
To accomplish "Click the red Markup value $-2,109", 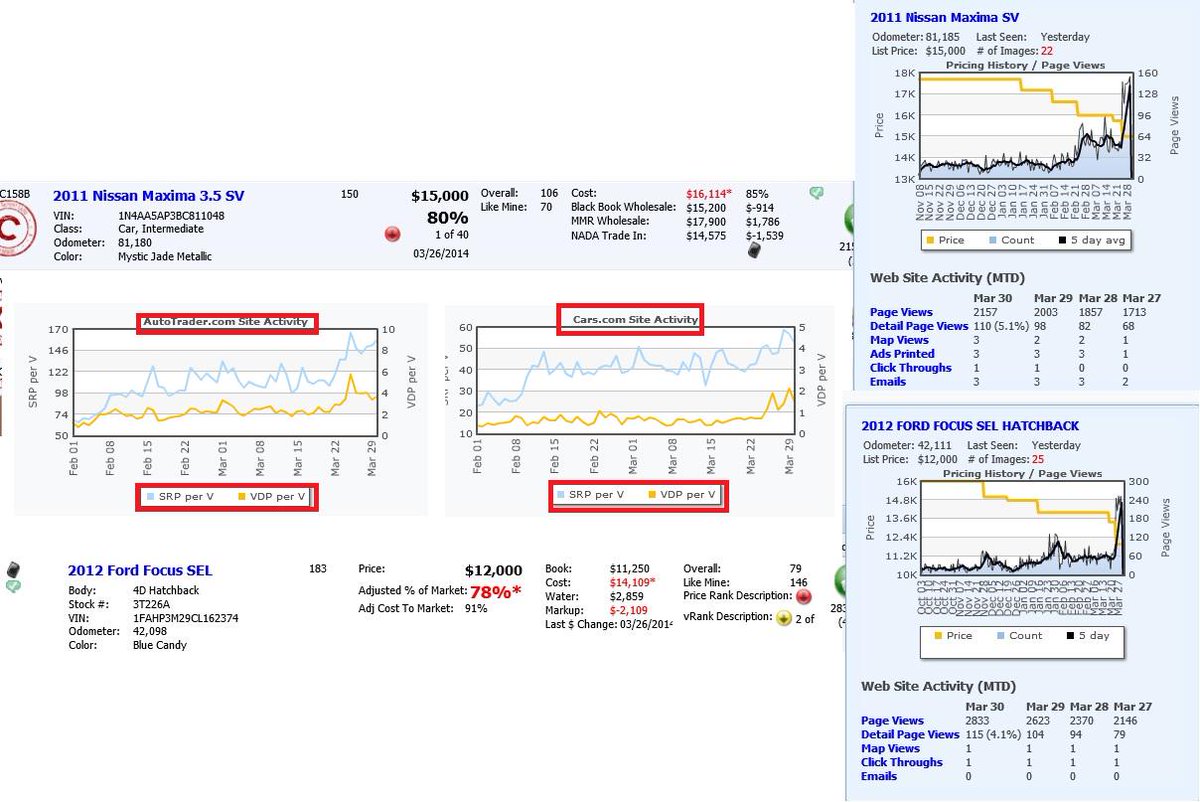I will [x=629, y=609].
